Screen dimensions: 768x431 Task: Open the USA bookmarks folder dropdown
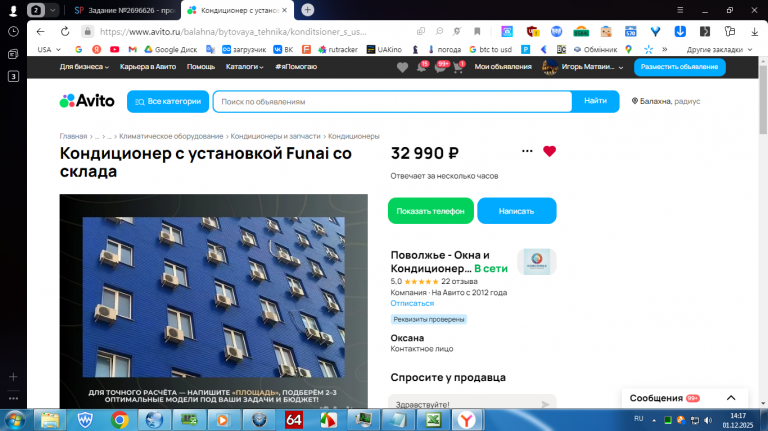click(x=49, y=49)
